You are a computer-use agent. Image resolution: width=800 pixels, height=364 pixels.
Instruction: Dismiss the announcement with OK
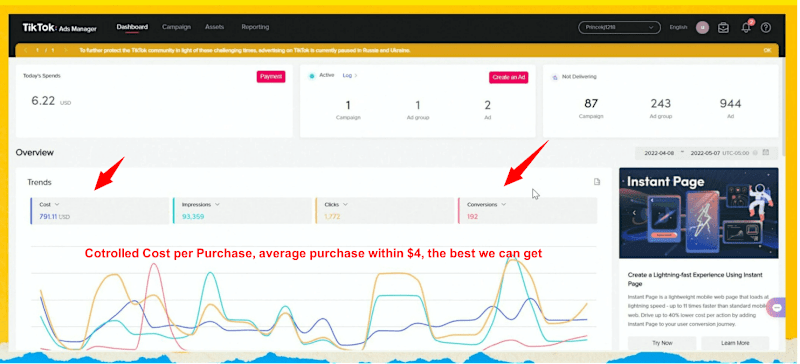click(767, 51)
